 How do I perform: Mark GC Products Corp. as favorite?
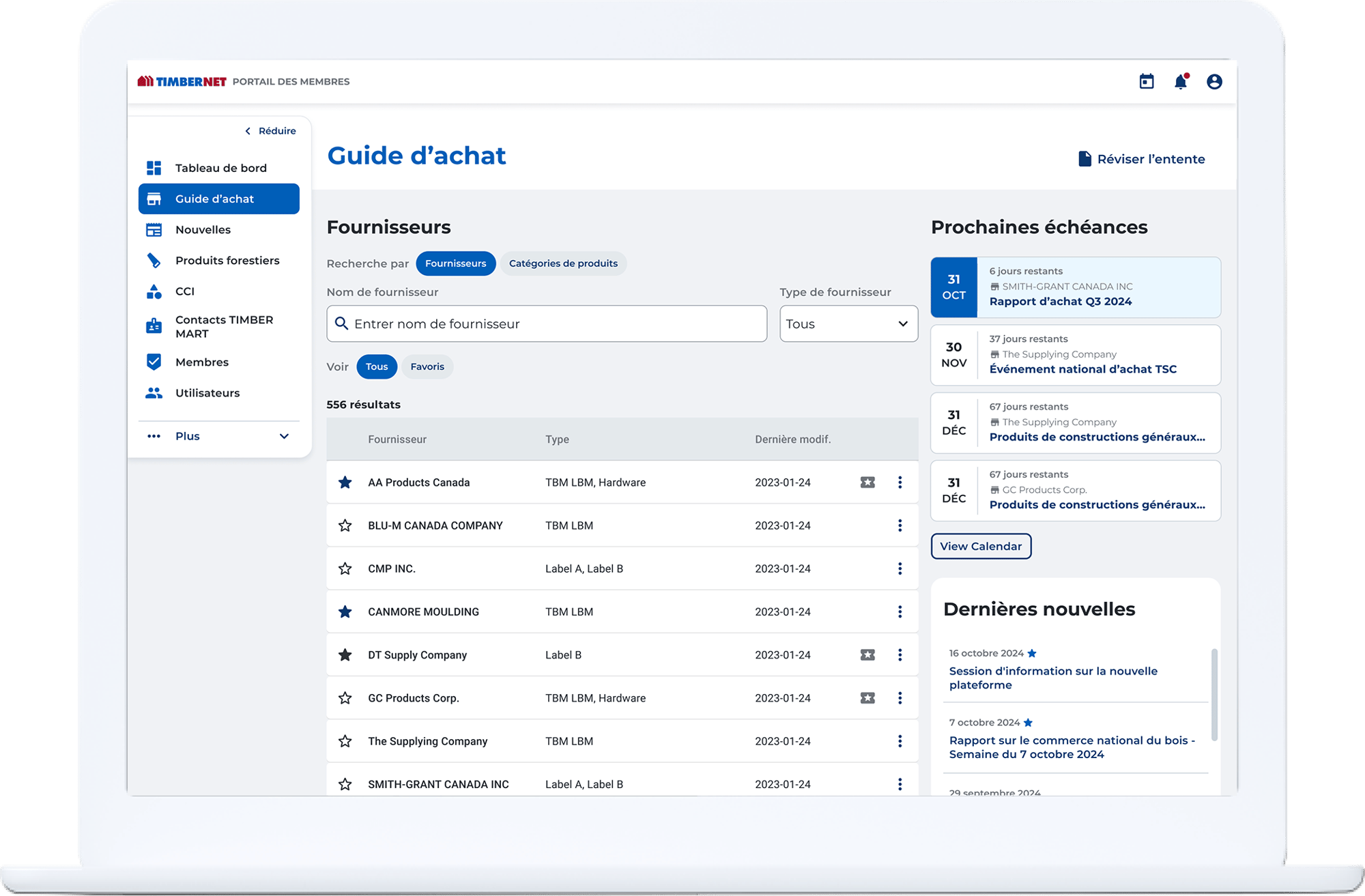pos(345,698)
